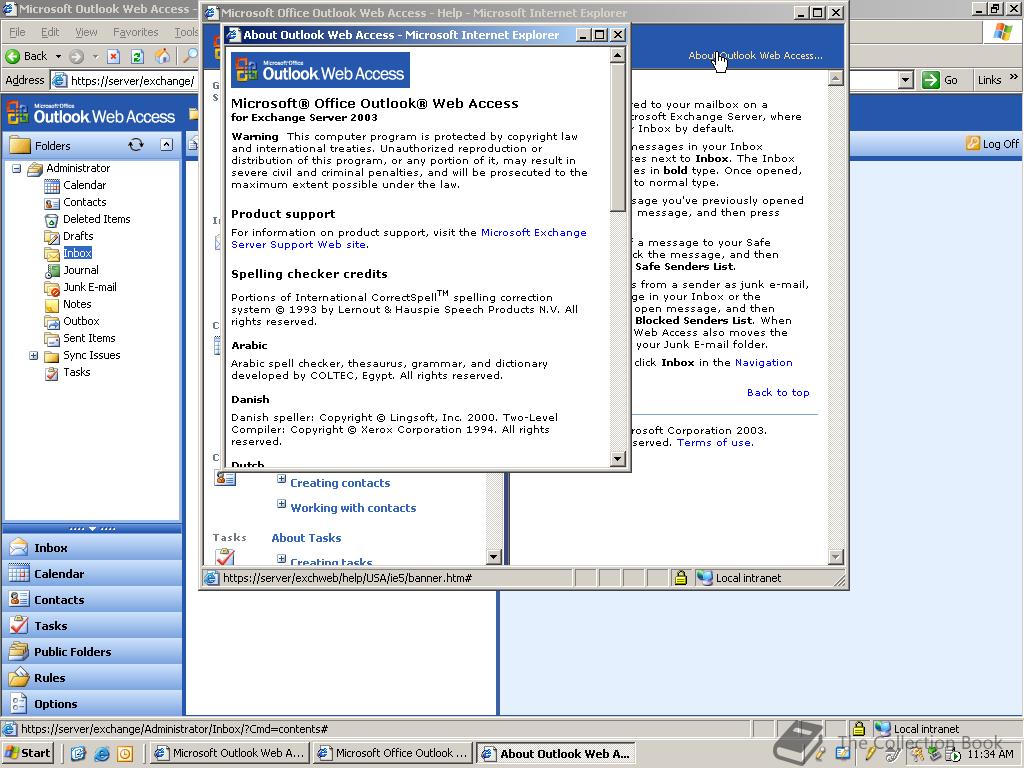Screen dimensions: 1024x768
Task: Switch to Microsoft Office Outlook Help taskbar window
Action: point(392,754)
